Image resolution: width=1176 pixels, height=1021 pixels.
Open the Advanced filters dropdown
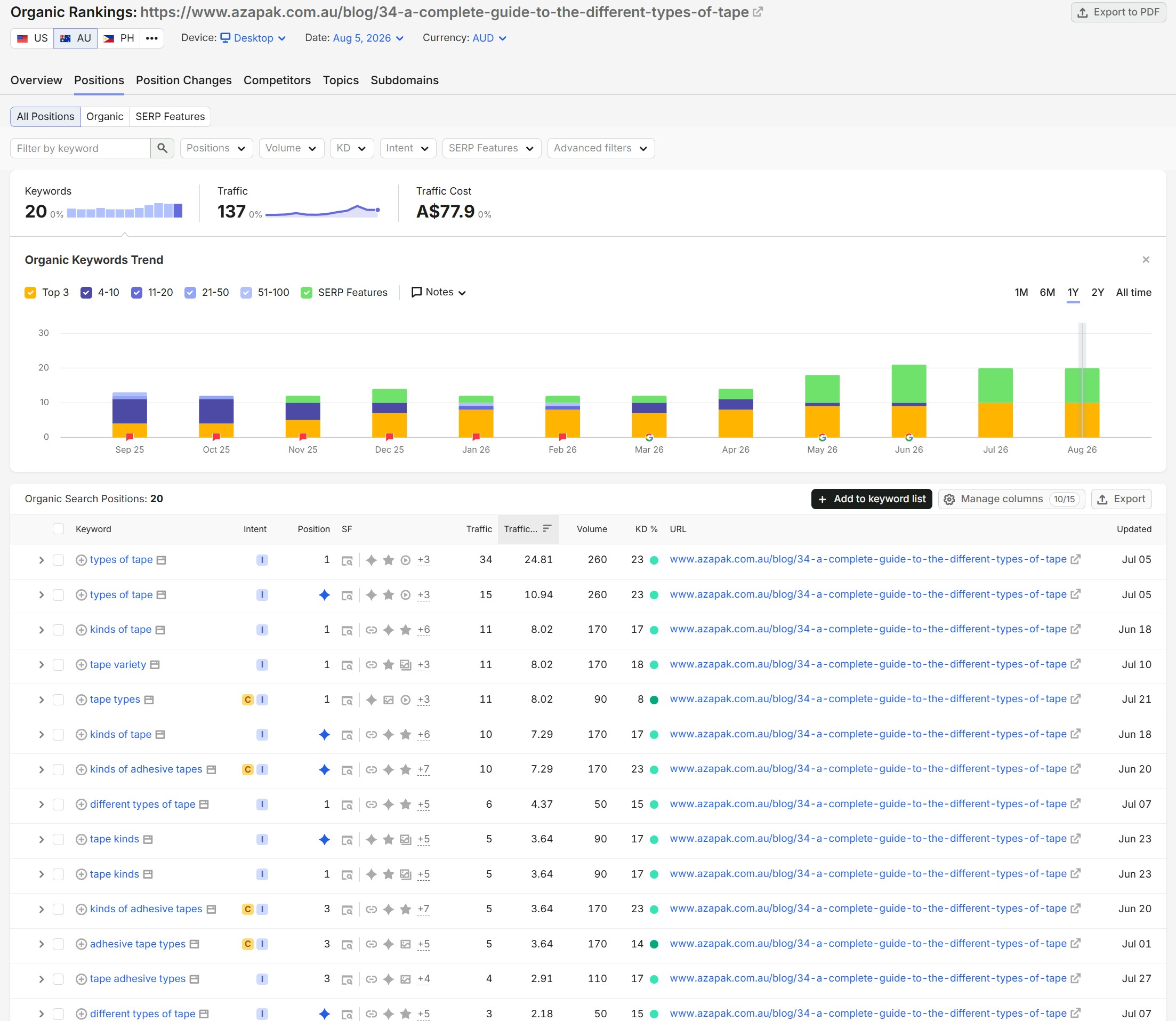click(x=601, y=148)
